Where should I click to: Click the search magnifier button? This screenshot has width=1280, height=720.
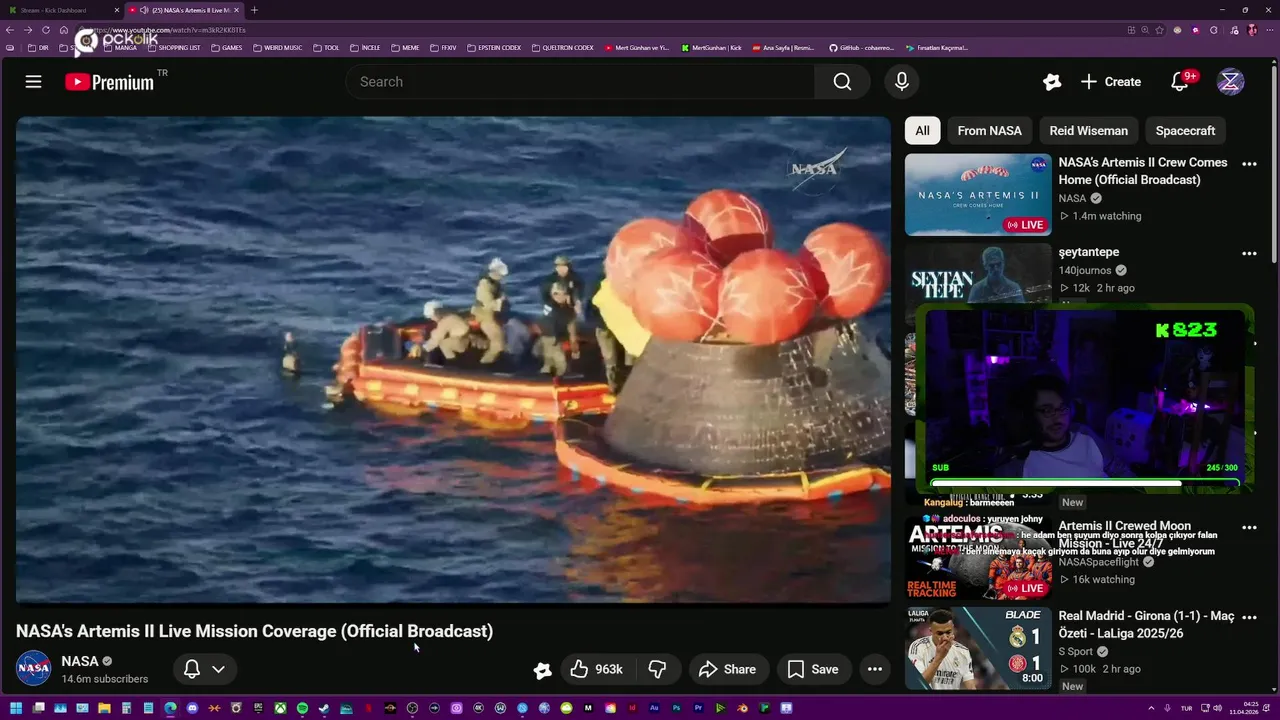click(x=842, y=82)
